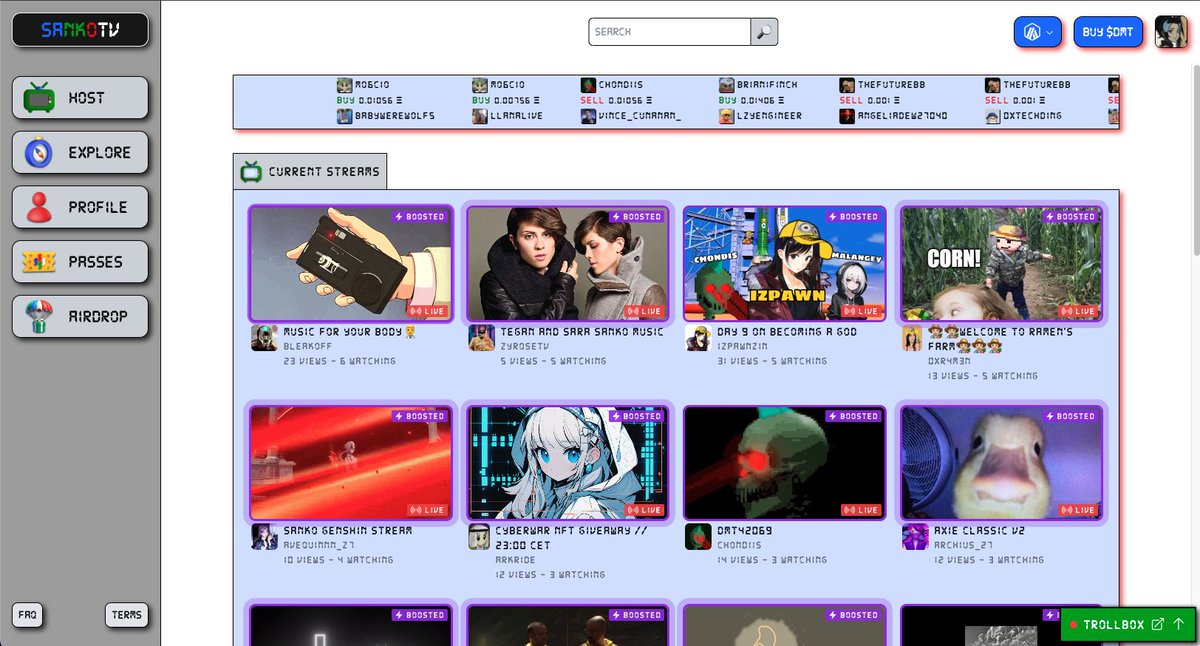Click Angeliadew27040 avatar in the ticker
Image resolution: width=1200 pixels, height=646 pixels.
(848, 116)
